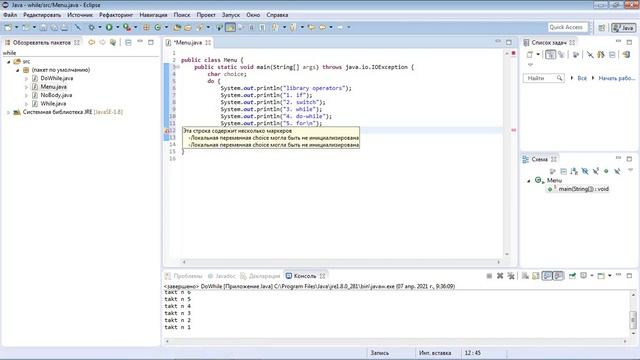Image resolution: width=640 pixels, height=360 pixels.
Task: Open the Run button dropdown arrow
Action: point(118,27)
